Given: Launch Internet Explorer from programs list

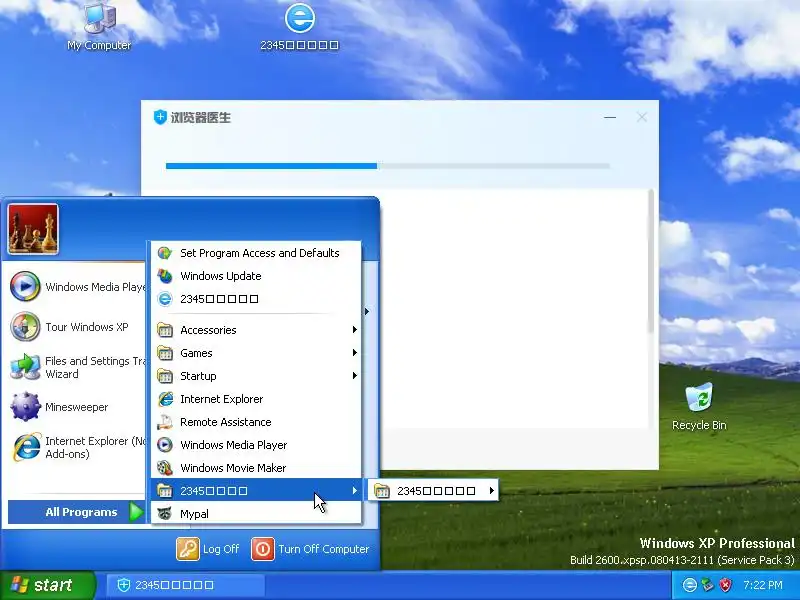Looking at the screenshot, I should [x=256, y=399].
